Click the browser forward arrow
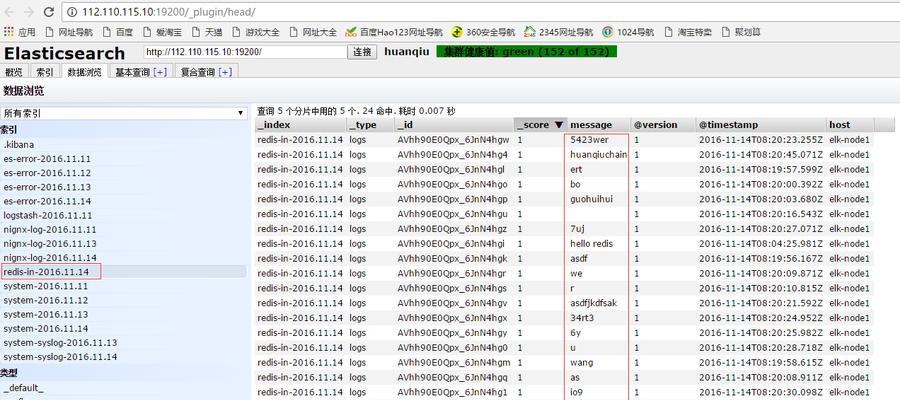 29,11
